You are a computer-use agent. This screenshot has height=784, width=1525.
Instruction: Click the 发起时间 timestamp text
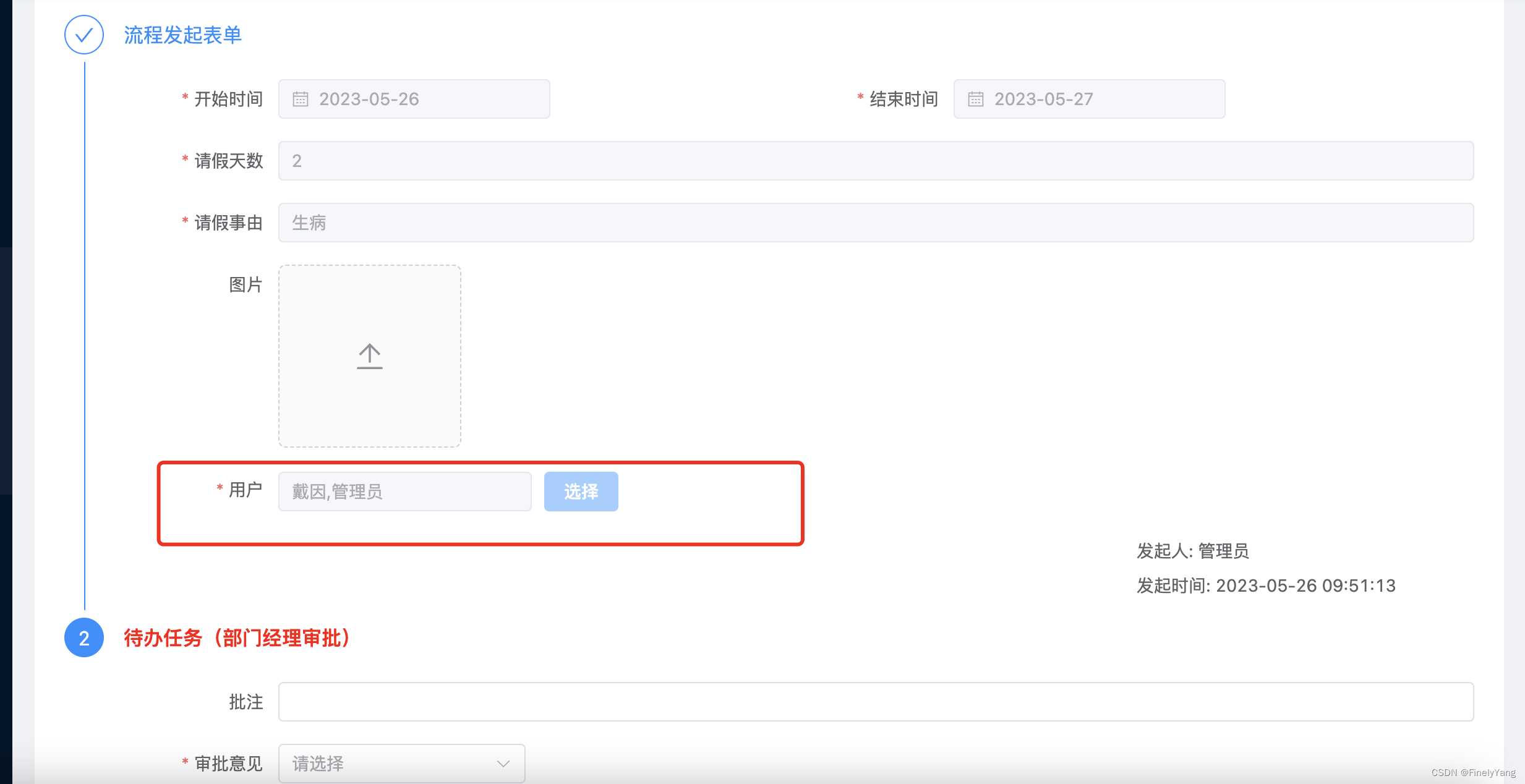coord(1266,586)
